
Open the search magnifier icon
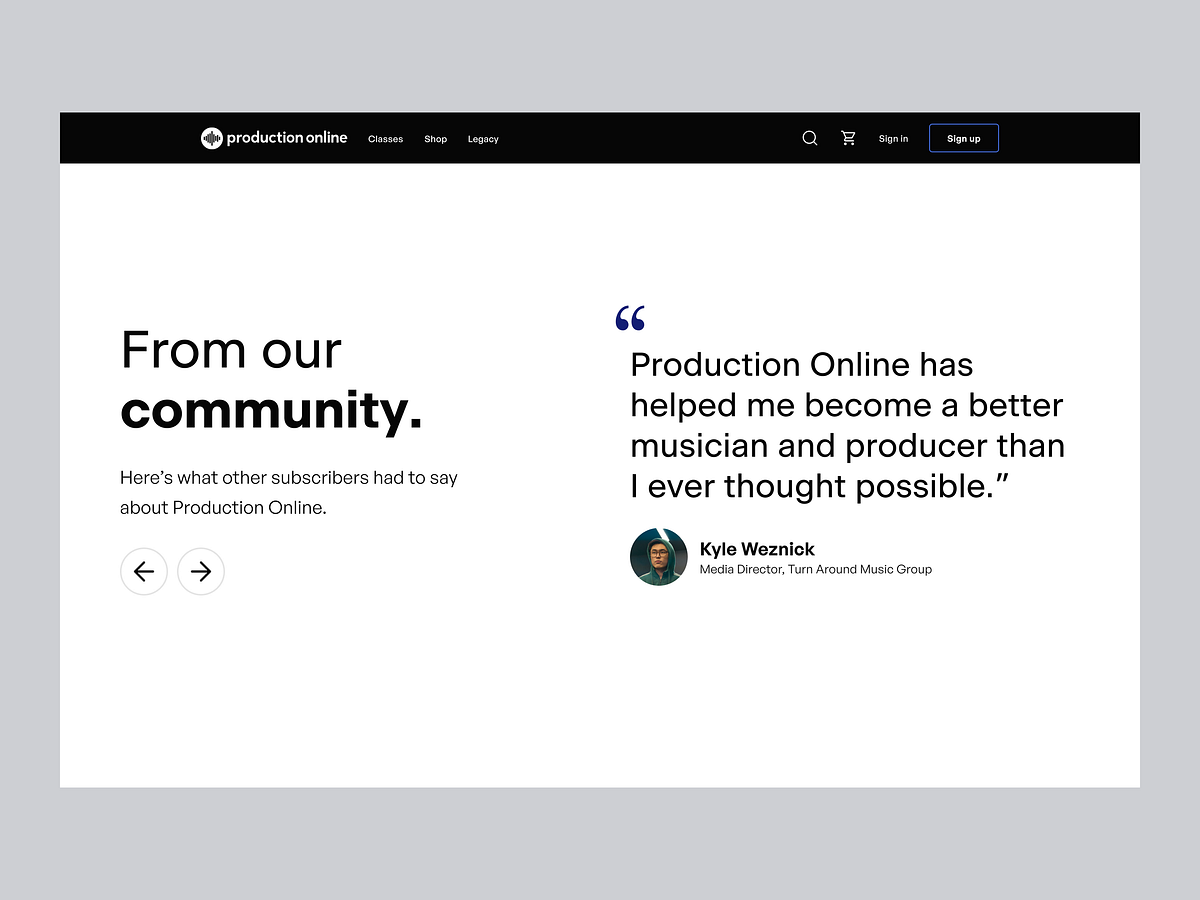(809, 138)
